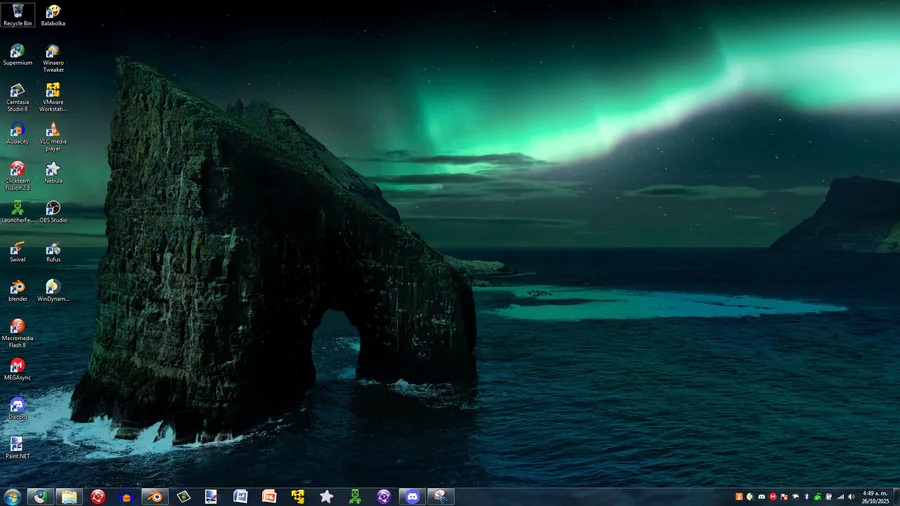900x506 pixels.
Task: Open Microsoft Word from the taskbar
Action: 240,497
